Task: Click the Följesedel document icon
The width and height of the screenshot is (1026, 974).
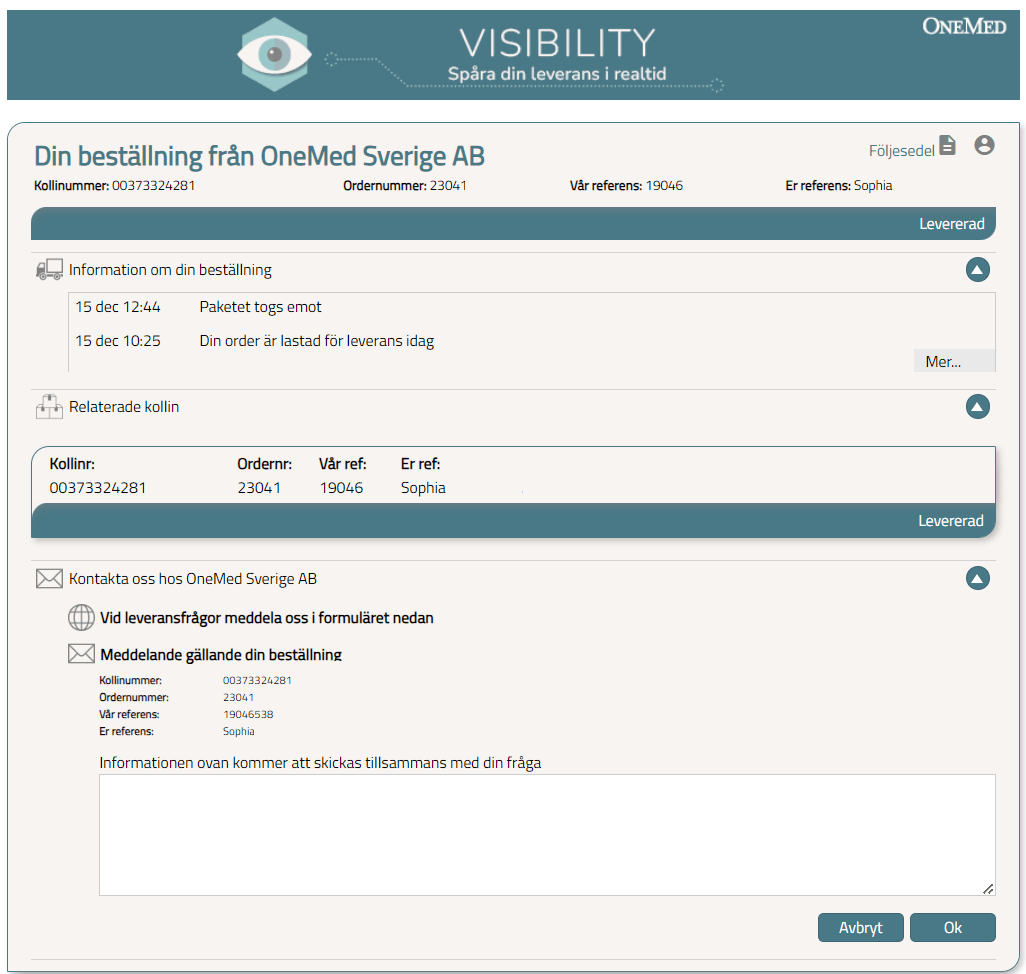Action: click(947, 146)
